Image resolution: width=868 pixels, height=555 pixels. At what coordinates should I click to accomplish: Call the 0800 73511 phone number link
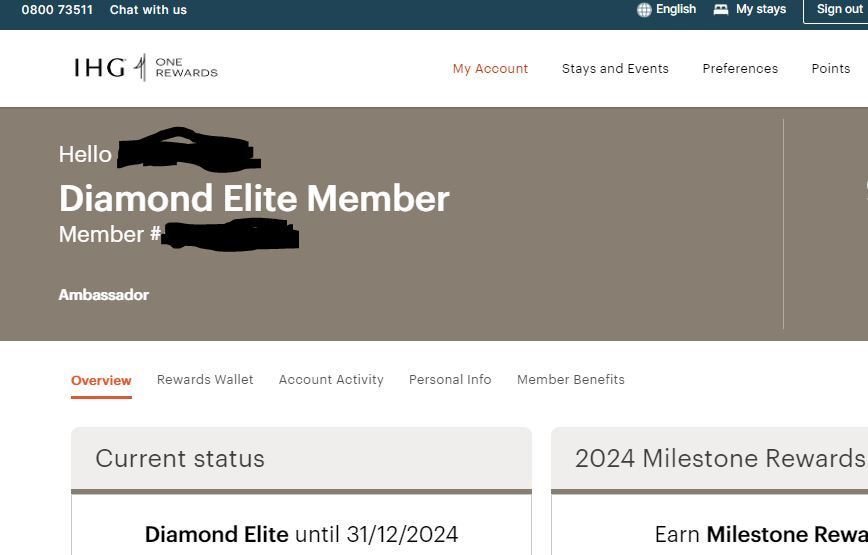[57, 10]
